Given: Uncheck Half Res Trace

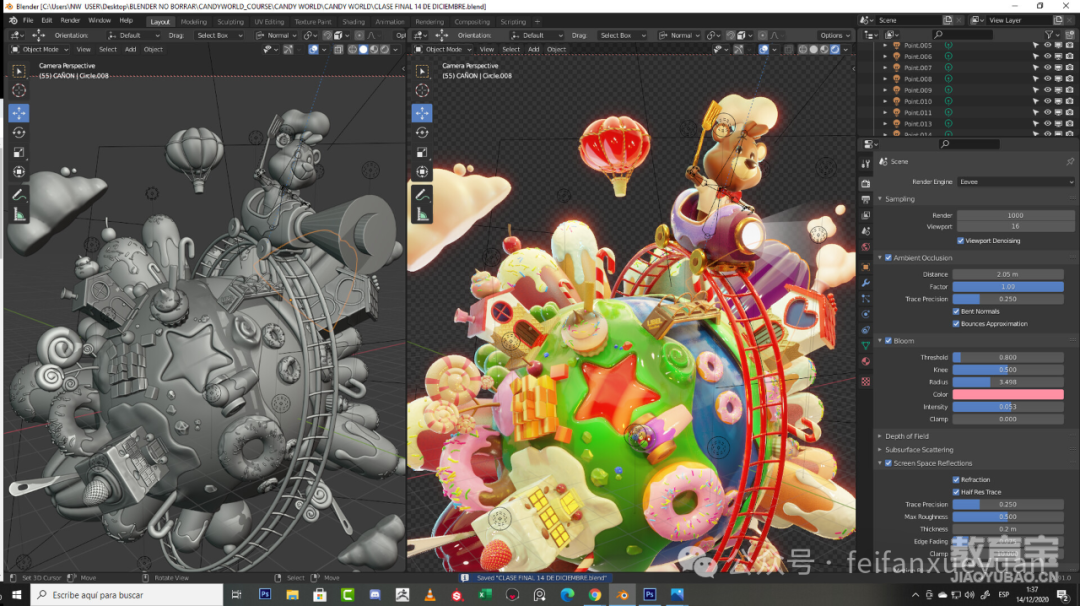Looking at the screenshot, I should pos(956,492).
